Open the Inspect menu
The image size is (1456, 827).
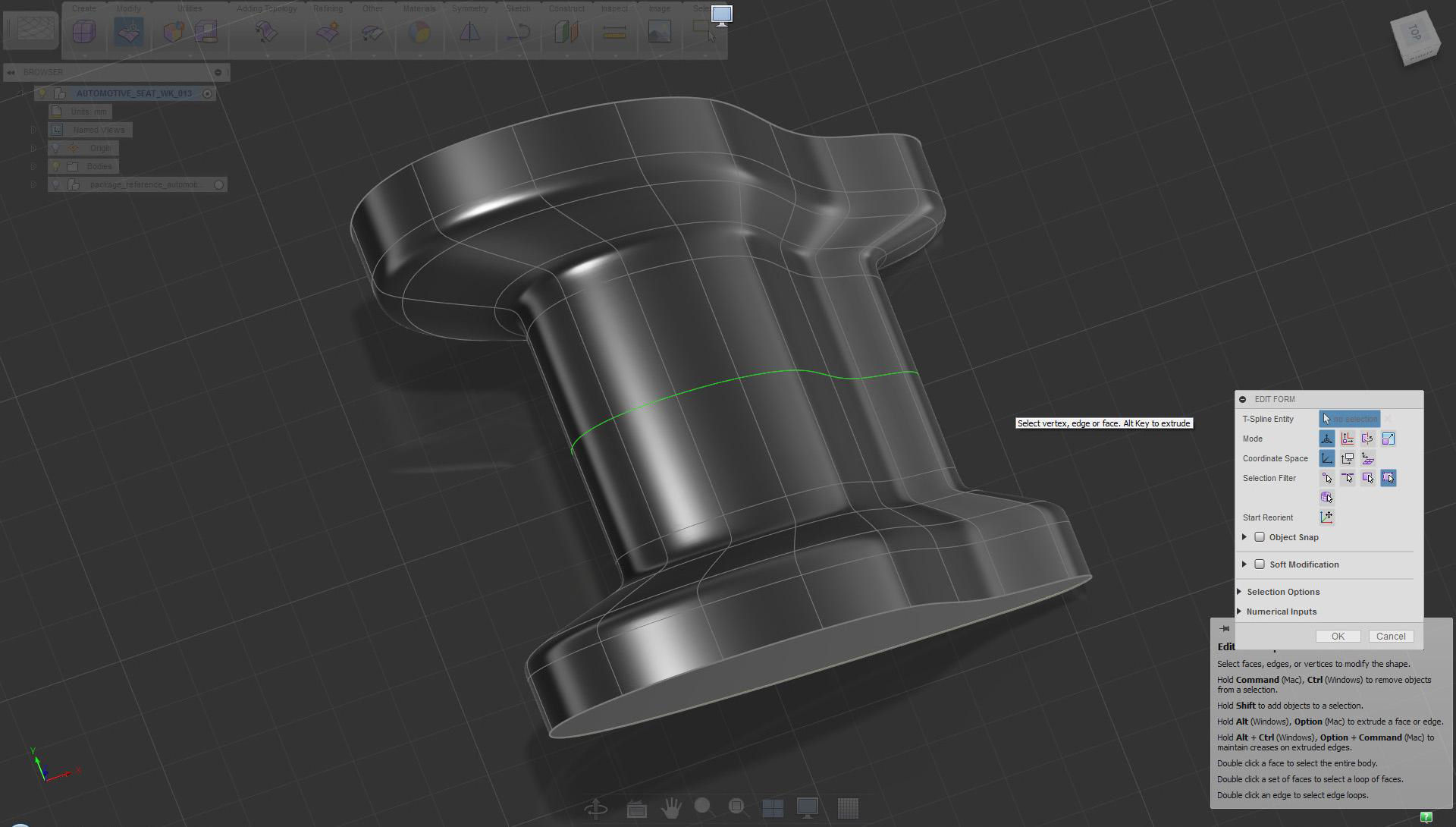pyautogui.click(x=613, y=9)
